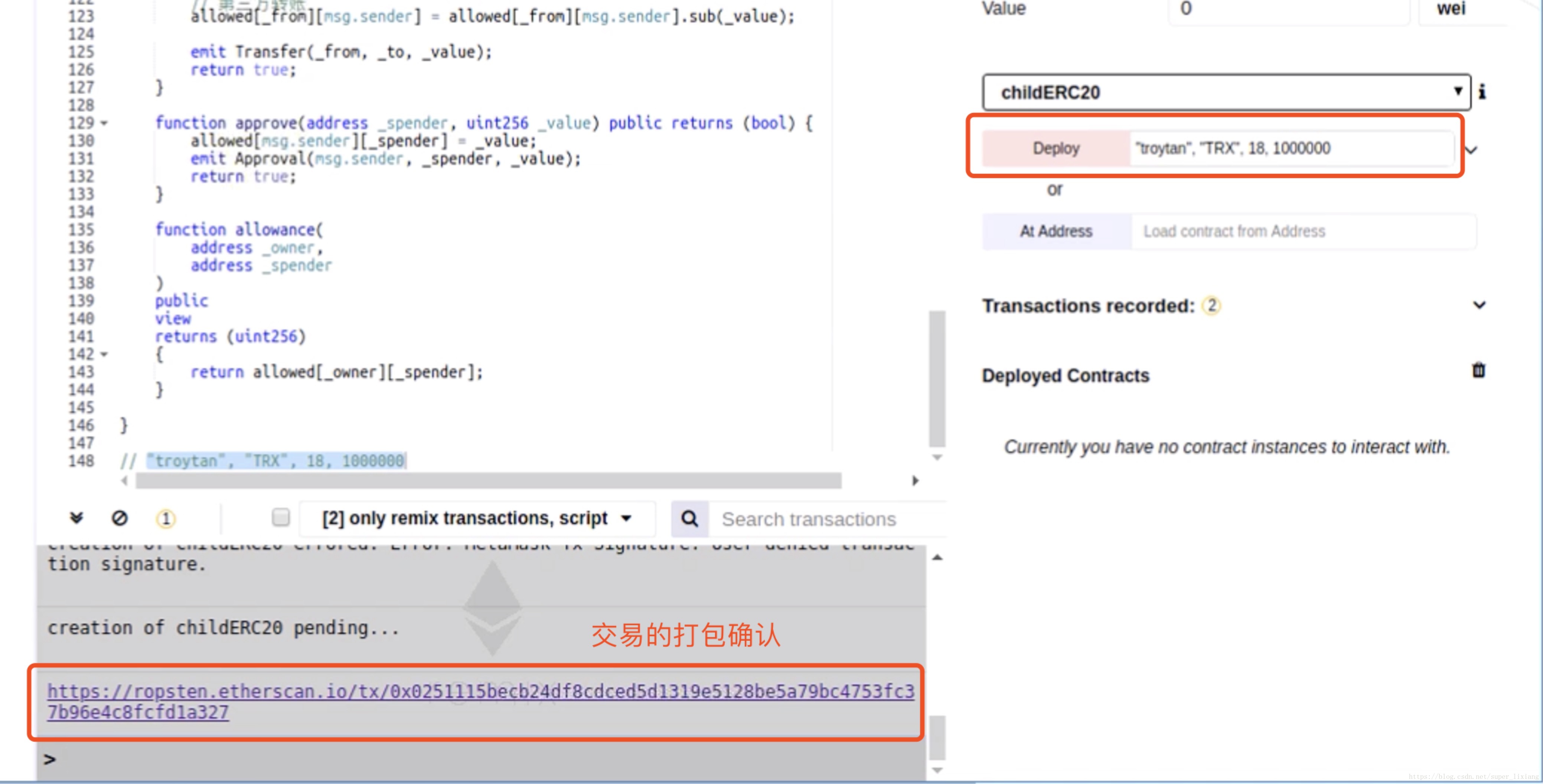Click the "emit Approval" statement on line 131
Viewport: 1543px width, 784px height.
coord(385,159)
